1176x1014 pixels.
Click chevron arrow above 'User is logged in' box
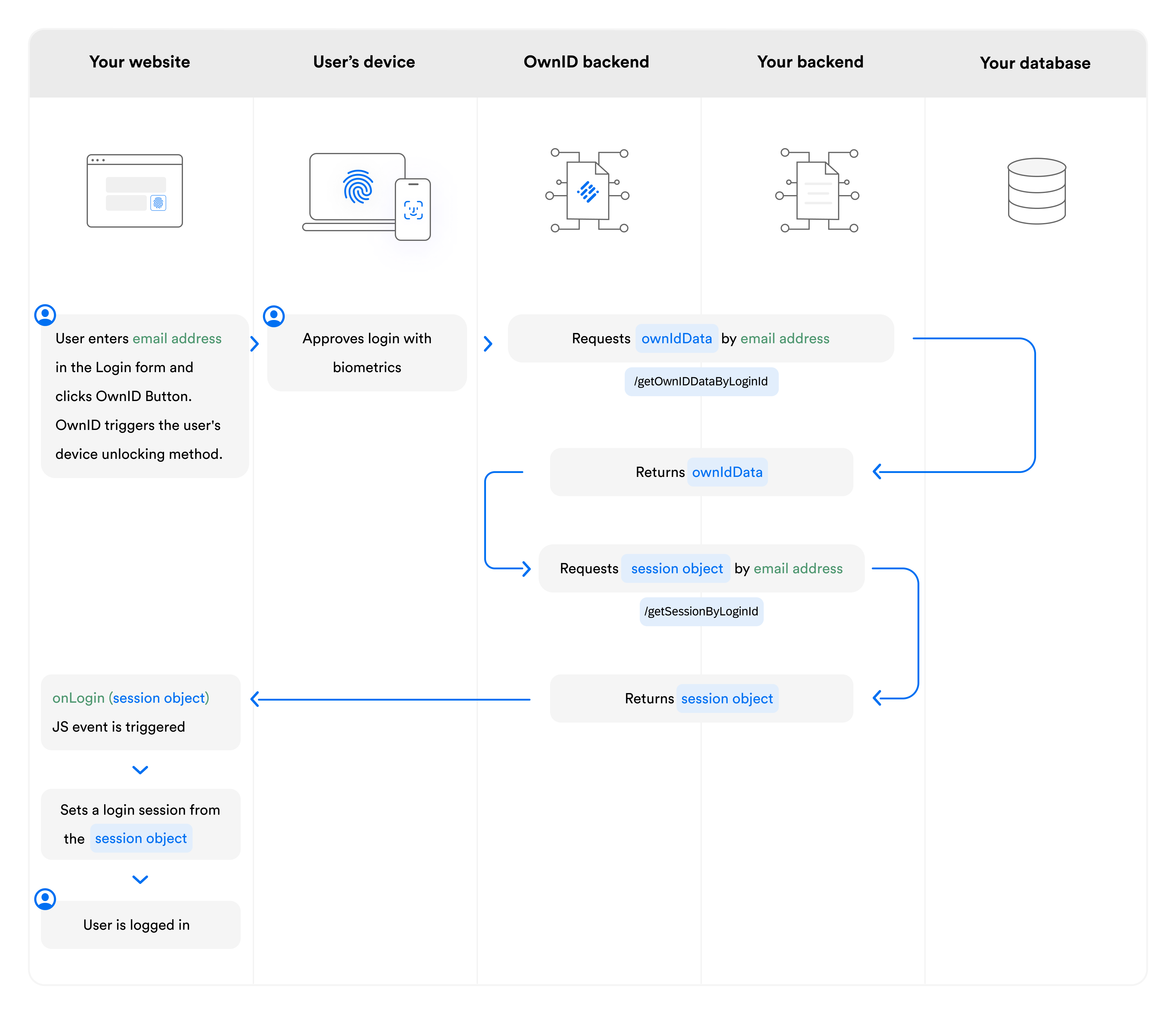click(x=140, y=879)
